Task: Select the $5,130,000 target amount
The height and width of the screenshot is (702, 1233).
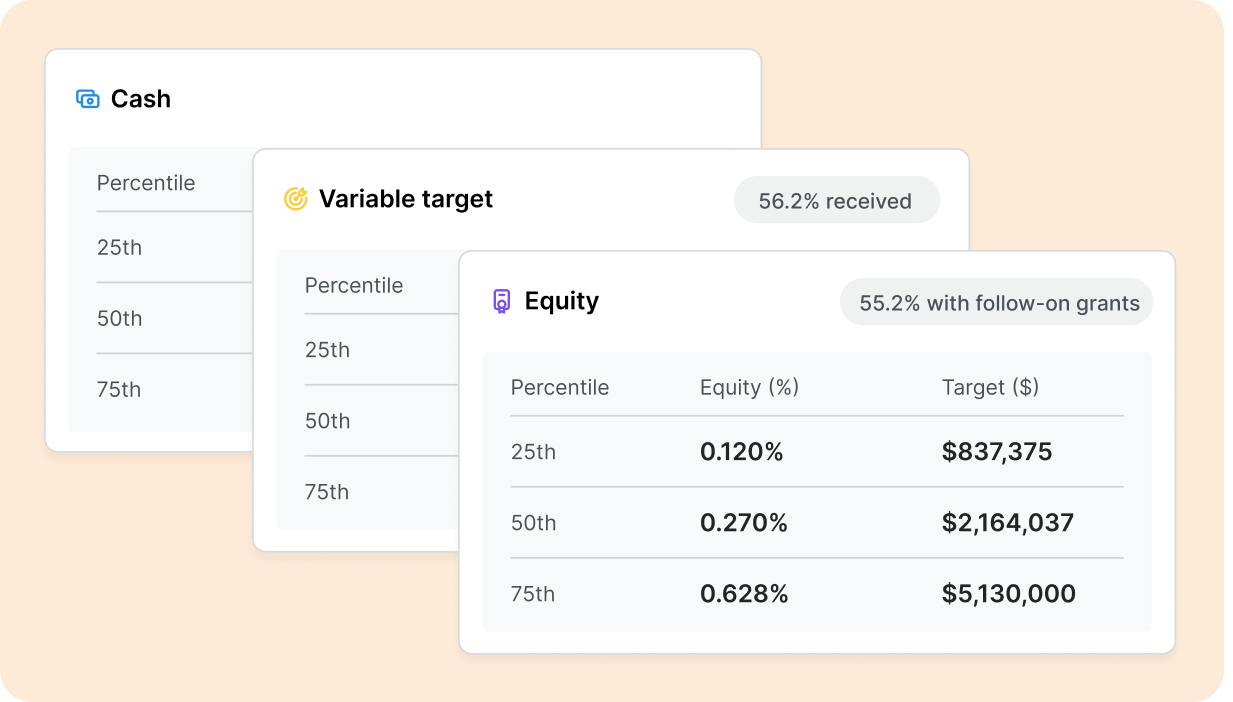Action: pos(1007,594)
